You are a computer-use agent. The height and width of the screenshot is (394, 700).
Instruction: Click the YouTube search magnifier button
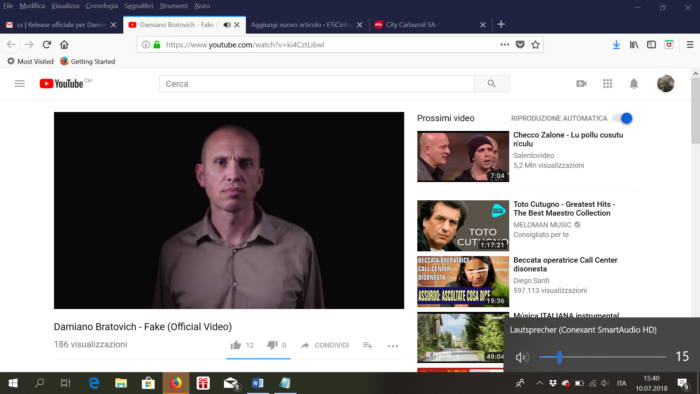click(492, 83)
